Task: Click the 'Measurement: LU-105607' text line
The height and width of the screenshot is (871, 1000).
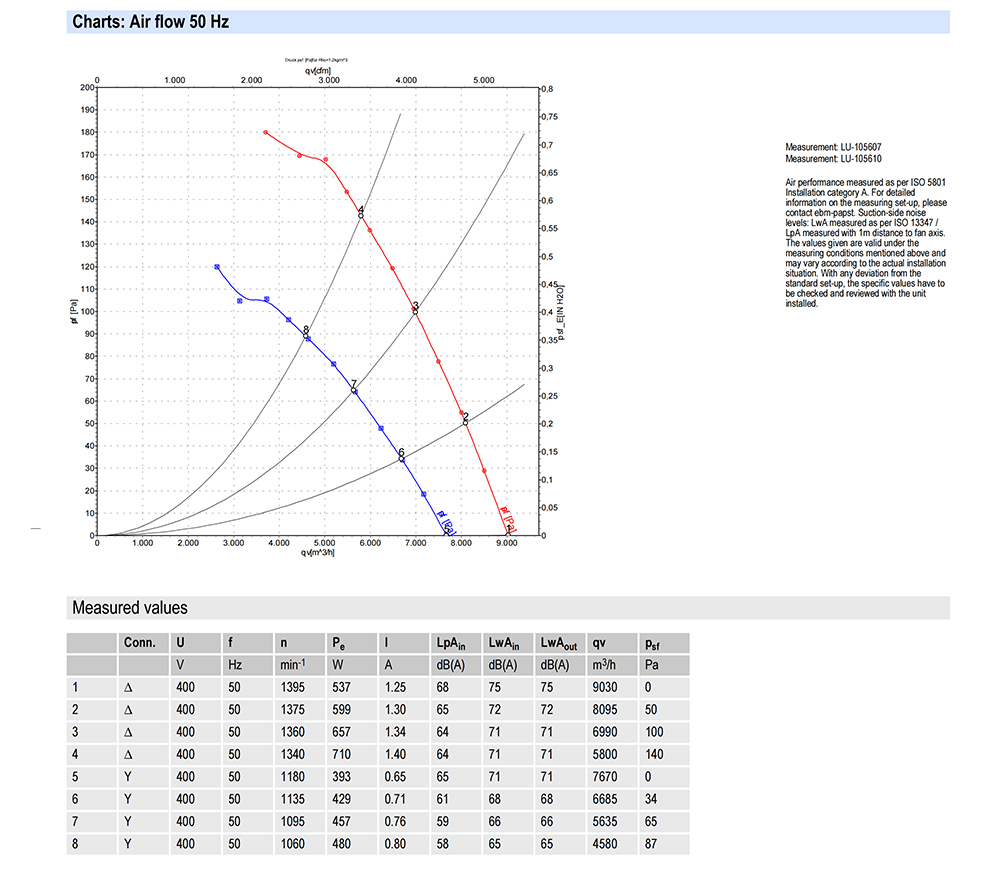Action: (x=833, y=147)
